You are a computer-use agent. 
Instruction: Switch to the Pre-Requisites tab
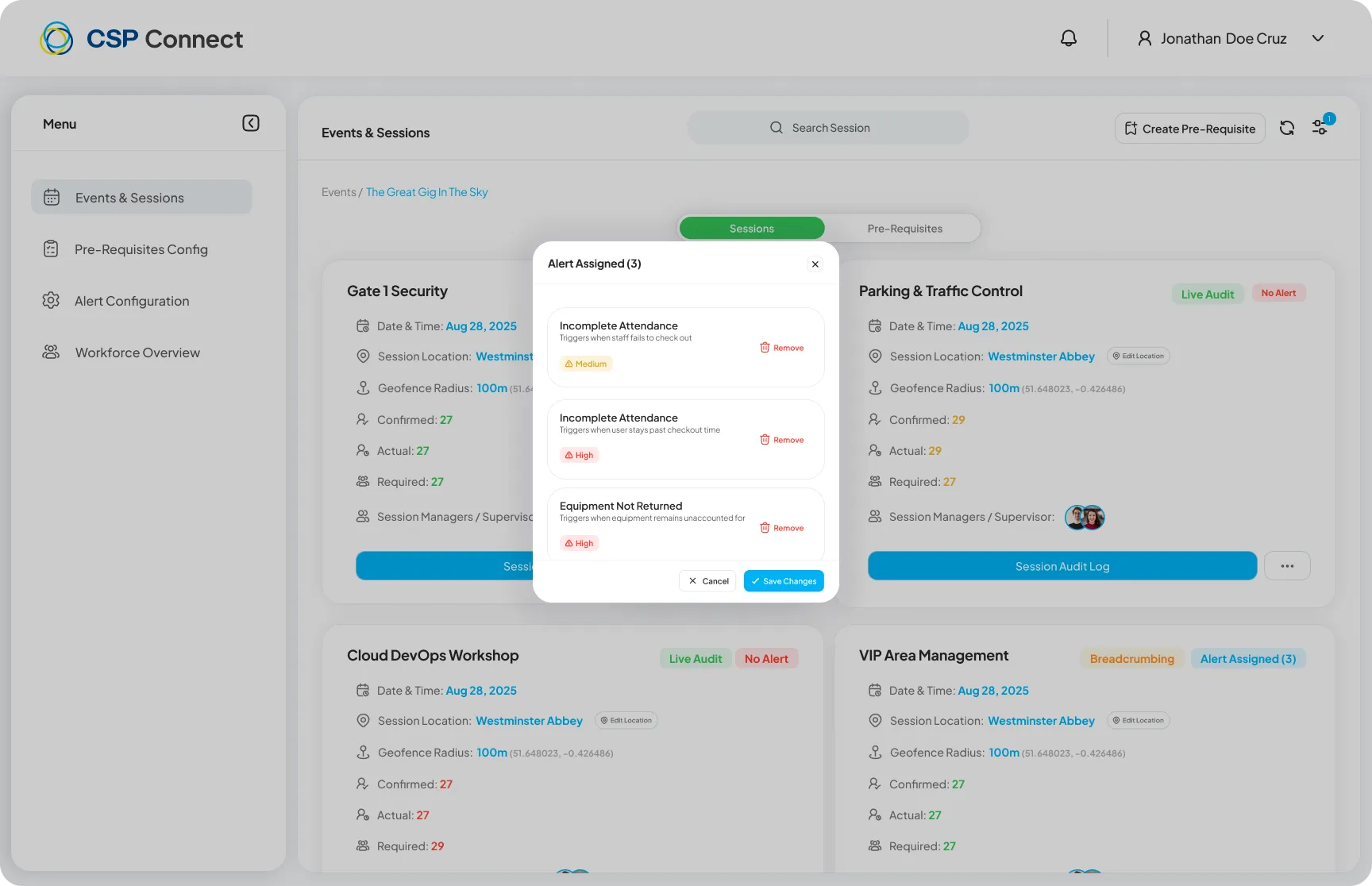[x=904, y=228]
